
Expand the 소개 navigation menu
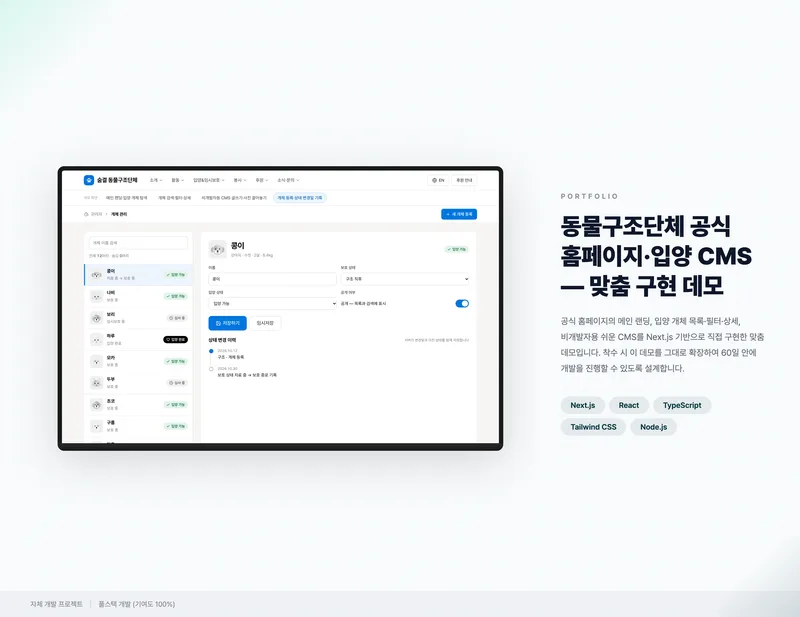pyautogui.click(x=156, y=180)
